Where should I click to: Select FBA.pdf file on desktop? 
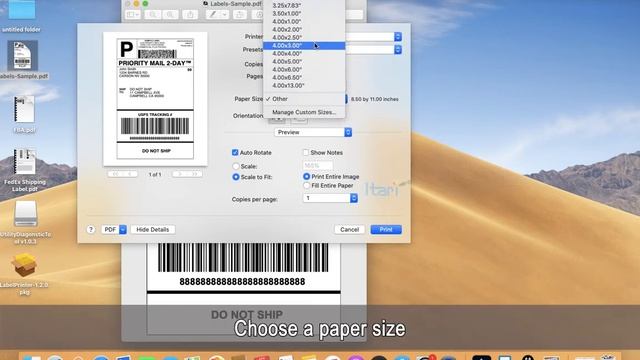pos(24,109)
